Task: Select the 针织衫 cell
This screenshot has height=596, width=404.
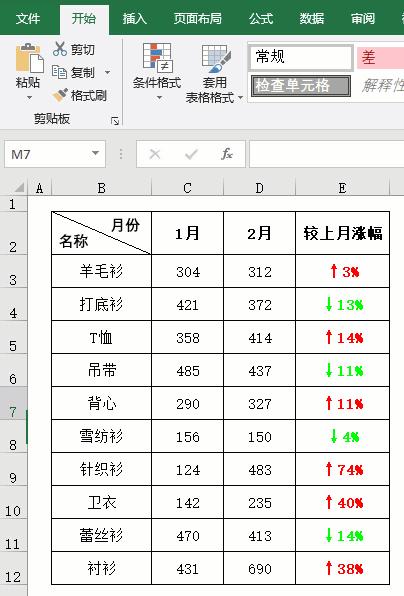Action: tap(101, 469)
